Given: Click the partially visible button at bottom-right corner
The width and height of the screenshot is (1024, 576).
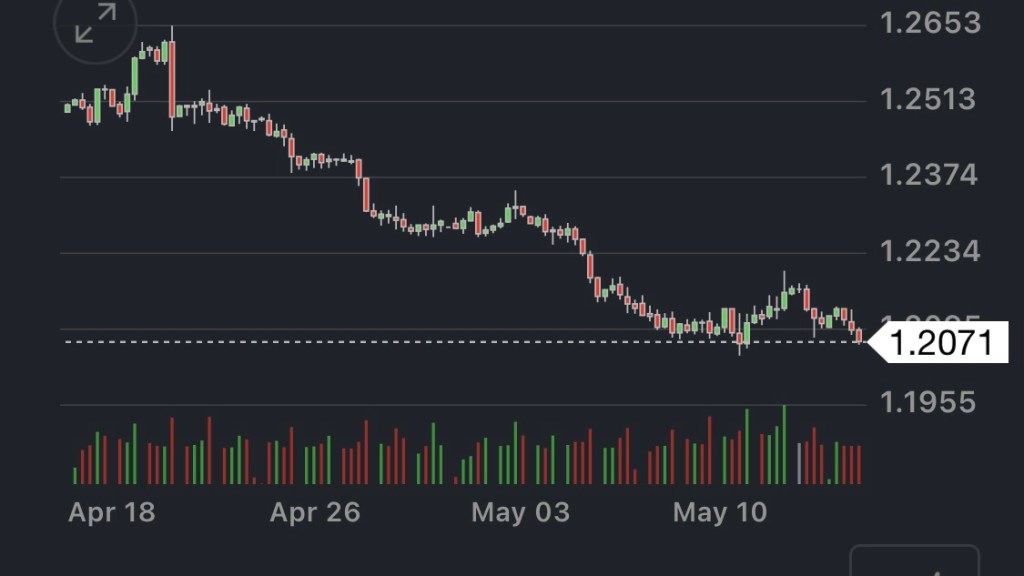Looking at the screenshot, I should click(x=914, y=562).
